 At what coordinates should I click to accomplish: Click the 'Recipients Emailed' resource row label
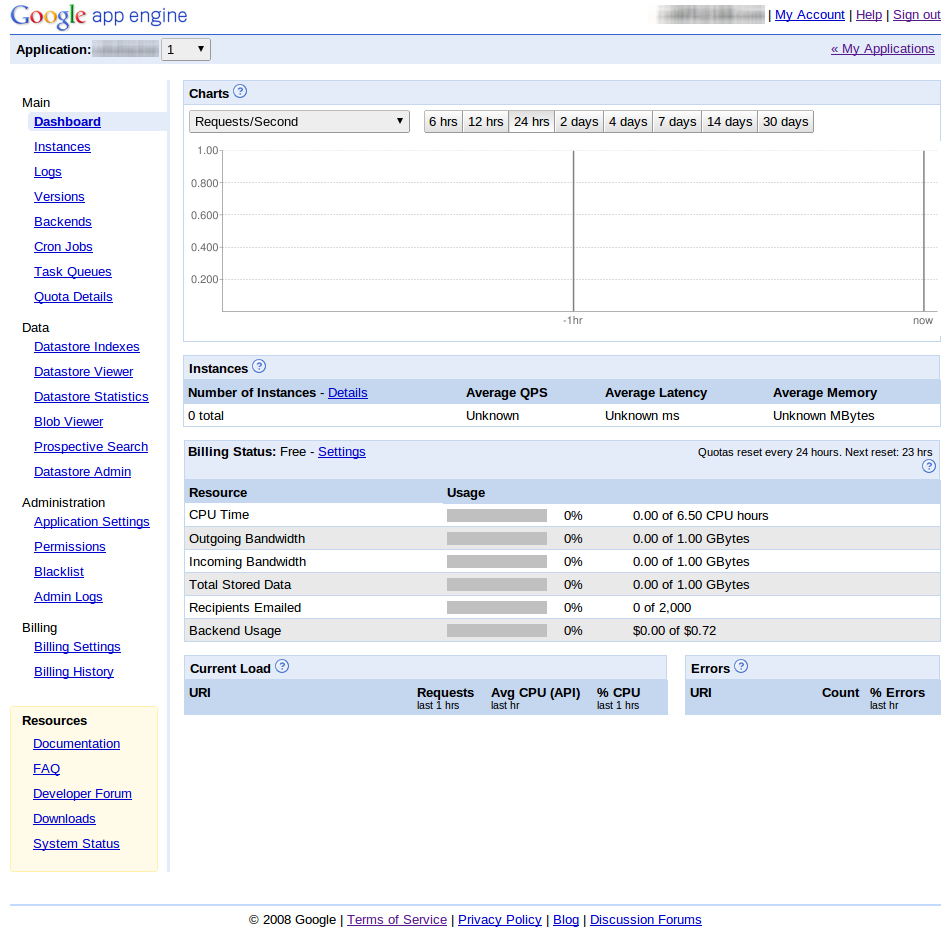coord(245,608)
